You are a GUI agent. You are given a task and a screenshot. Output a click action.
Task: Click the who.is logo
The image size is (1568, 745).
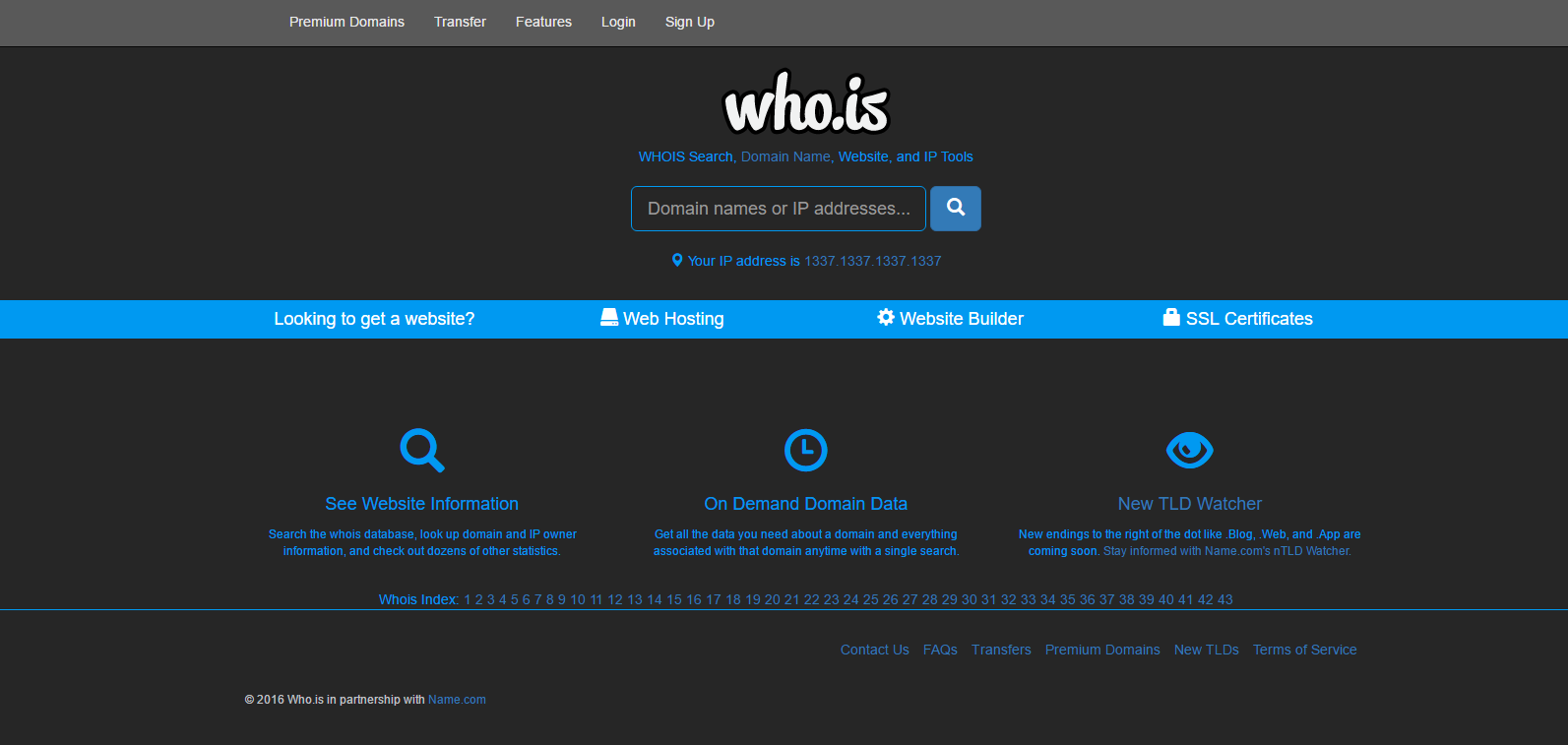[x=806, y=102]
